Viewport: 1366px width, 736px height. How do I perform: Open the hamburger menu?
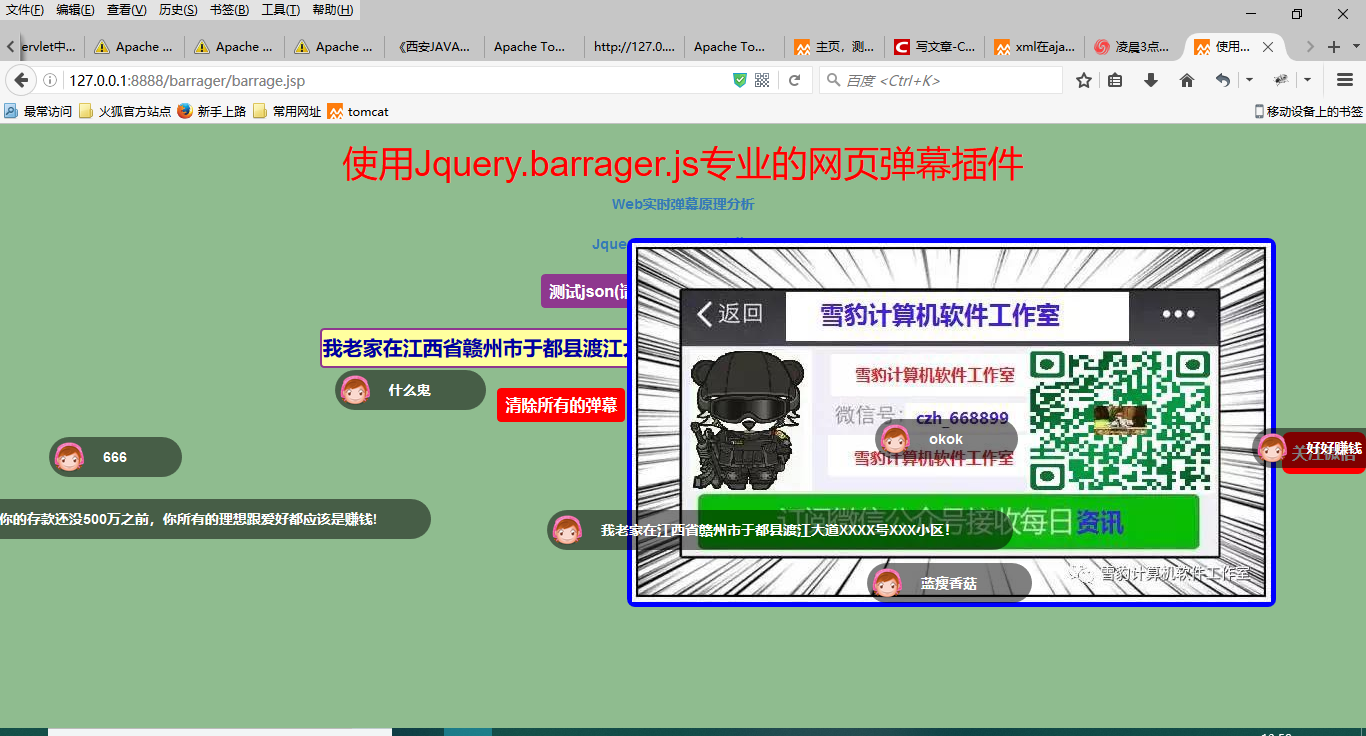coord(1345,80)
